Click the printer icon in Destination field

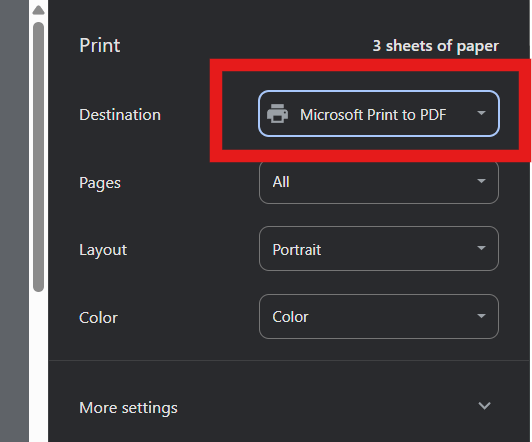277,114
